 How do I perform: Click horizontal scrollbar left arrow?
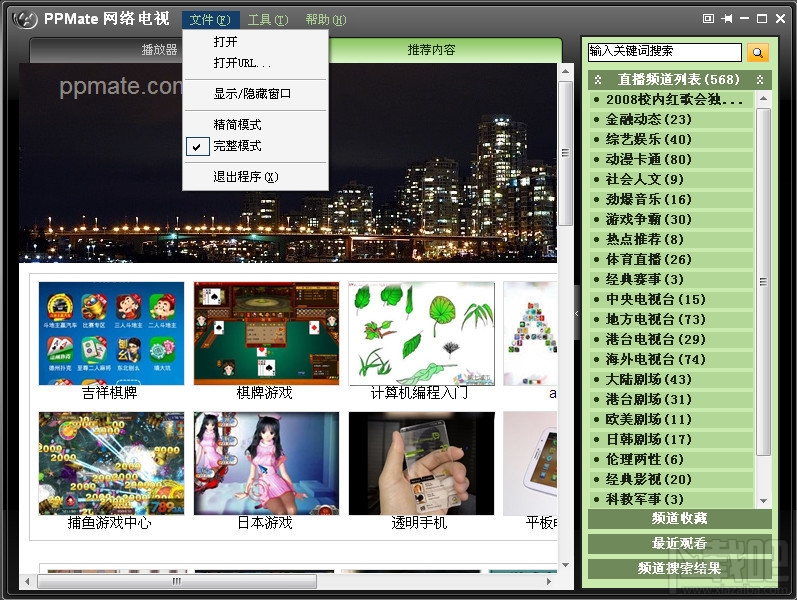(x=27, y=581)
